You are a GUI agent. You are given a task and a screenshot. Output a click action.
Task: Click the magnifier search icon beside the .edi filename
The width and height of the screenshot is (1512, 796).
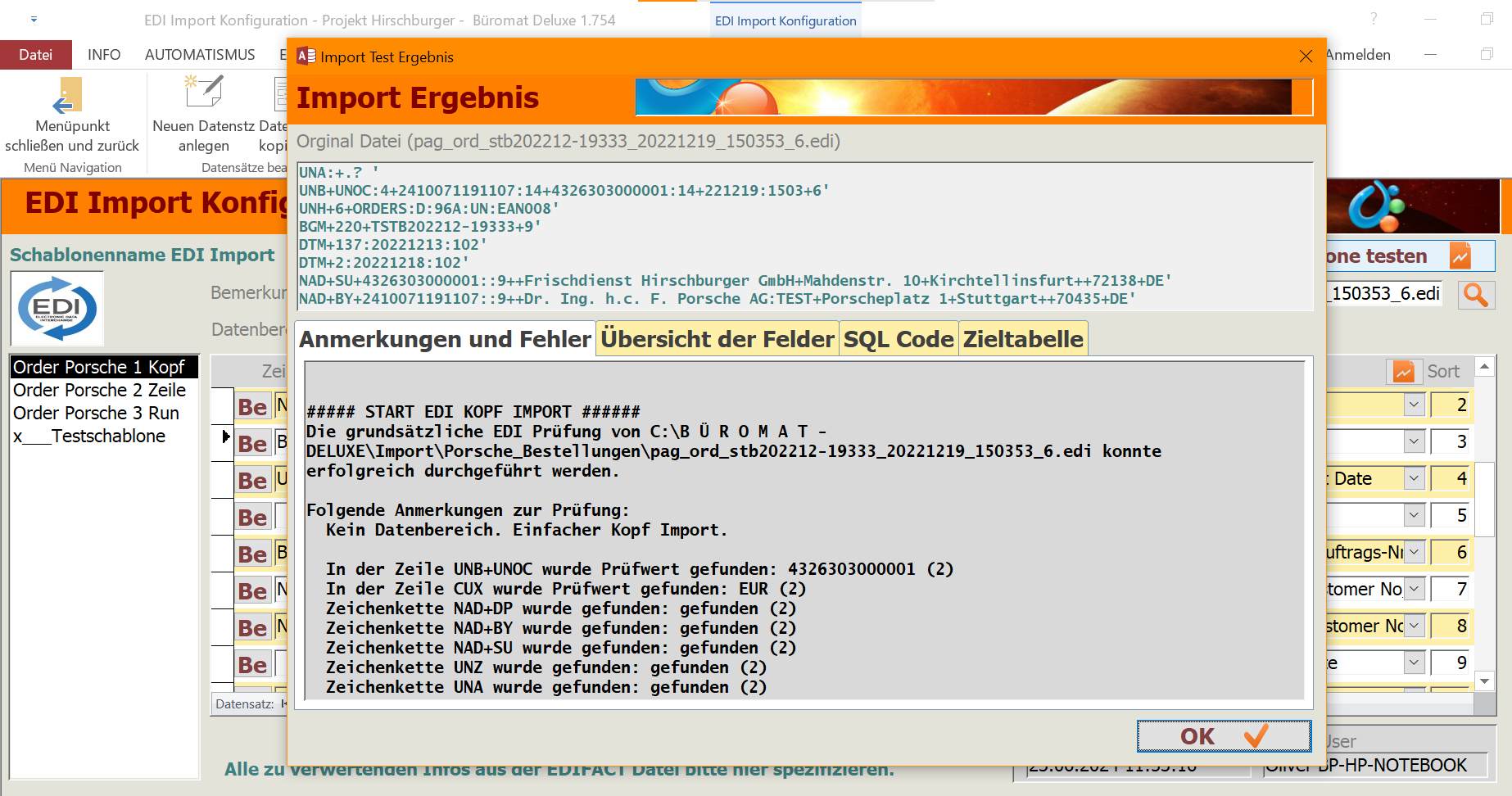(x=1475, y=295)
